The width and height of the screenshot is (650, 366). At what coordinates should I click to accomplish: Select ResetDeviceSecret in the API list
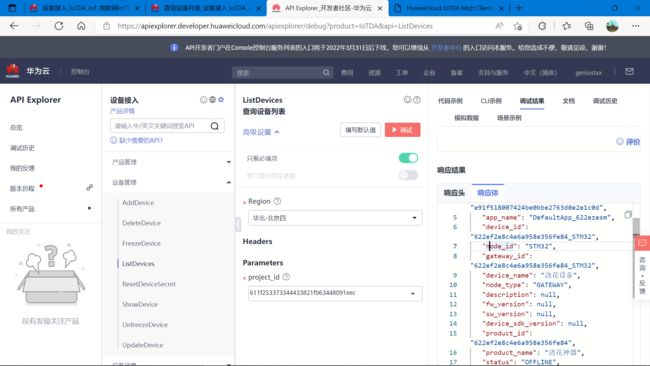[x=149, y=284]
